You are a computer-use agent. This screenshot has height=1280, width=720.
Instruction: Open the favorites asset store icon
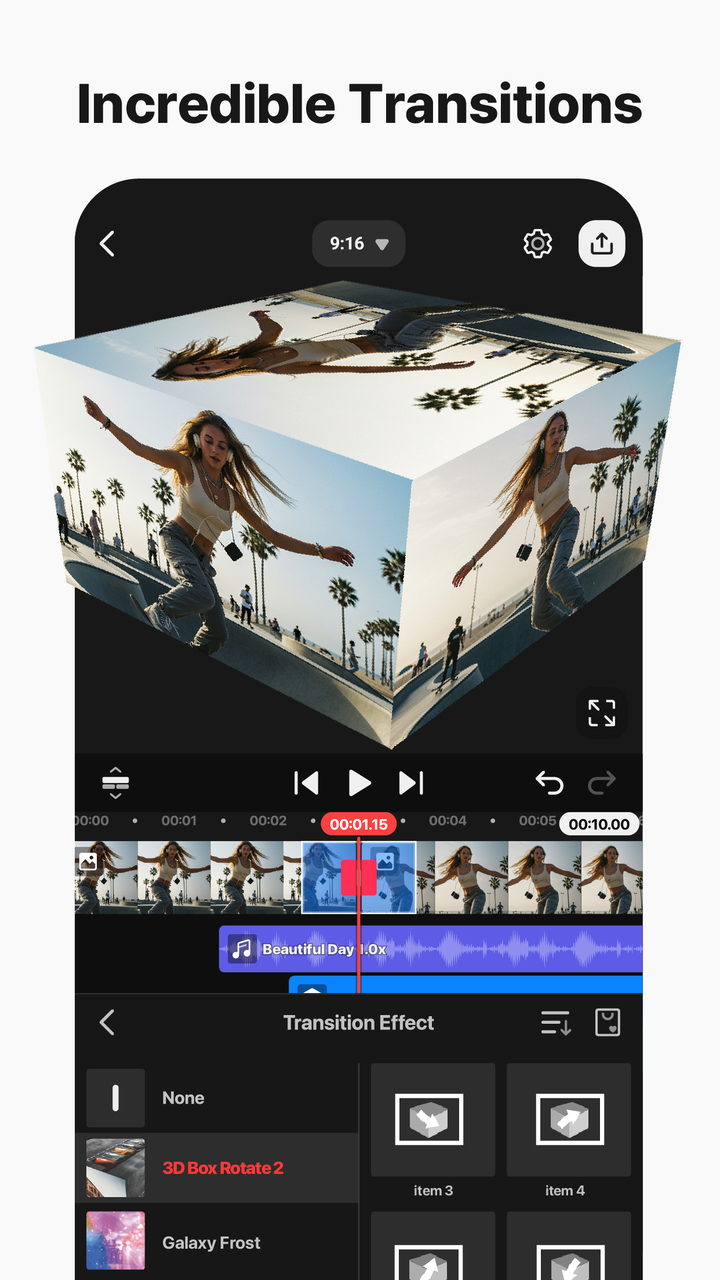(x=607, y=1022)
